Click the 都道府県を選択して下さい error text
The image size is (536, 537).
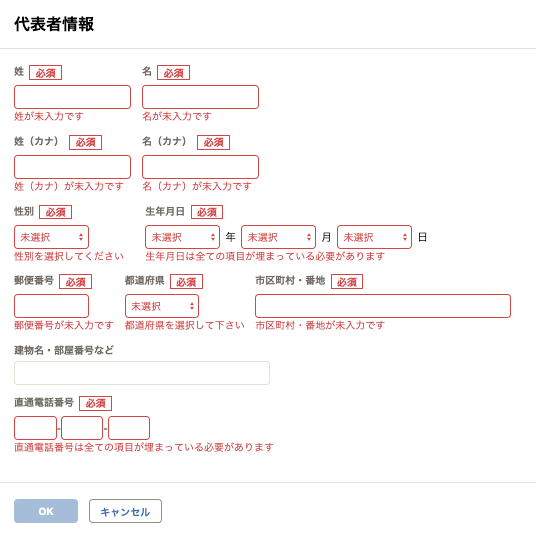[x=185, y=325]
